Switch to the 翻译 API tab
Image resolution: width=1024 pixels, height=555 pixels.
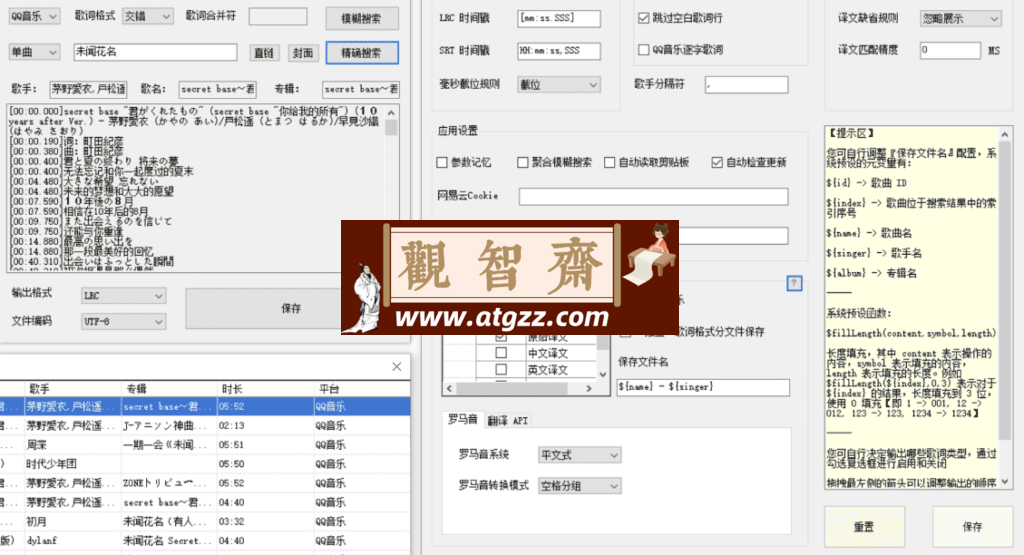click(x=507, y=421)
